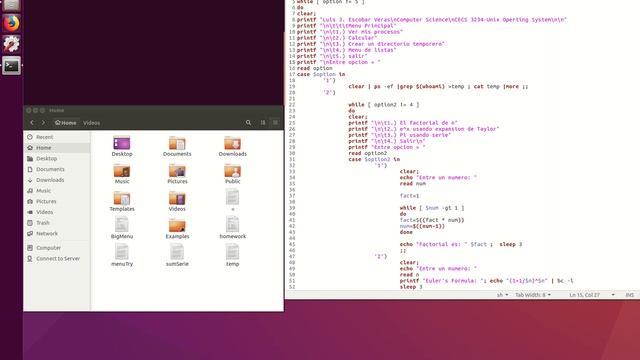Image resolution: width=640 pixels, height=360 pixels.
Task: Open the Terminal from the dock
Action: (x=11, y=65)
